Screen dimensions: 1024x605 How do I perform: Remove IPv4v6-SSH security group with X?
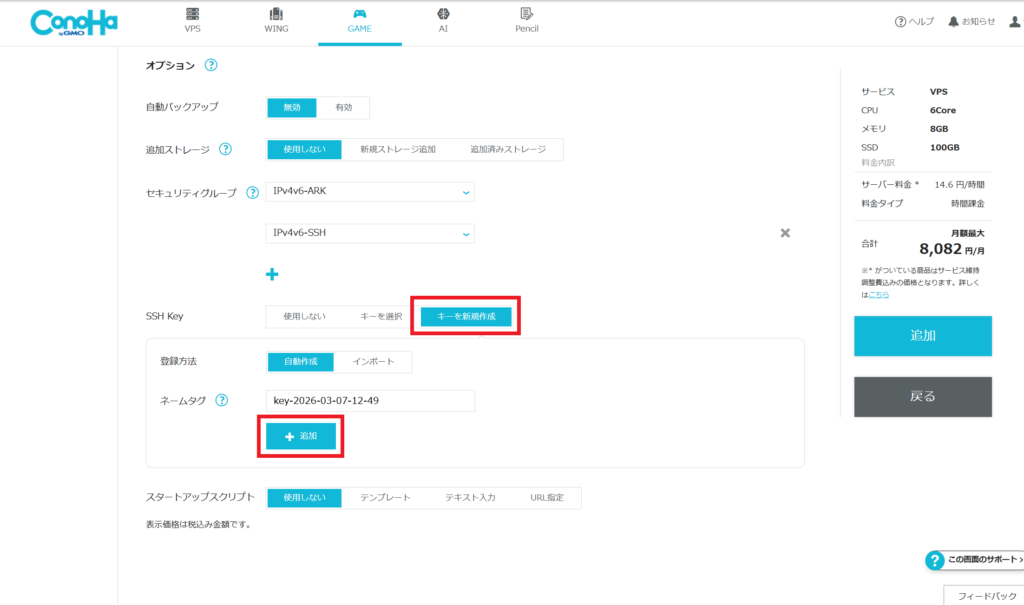point(785,233)
